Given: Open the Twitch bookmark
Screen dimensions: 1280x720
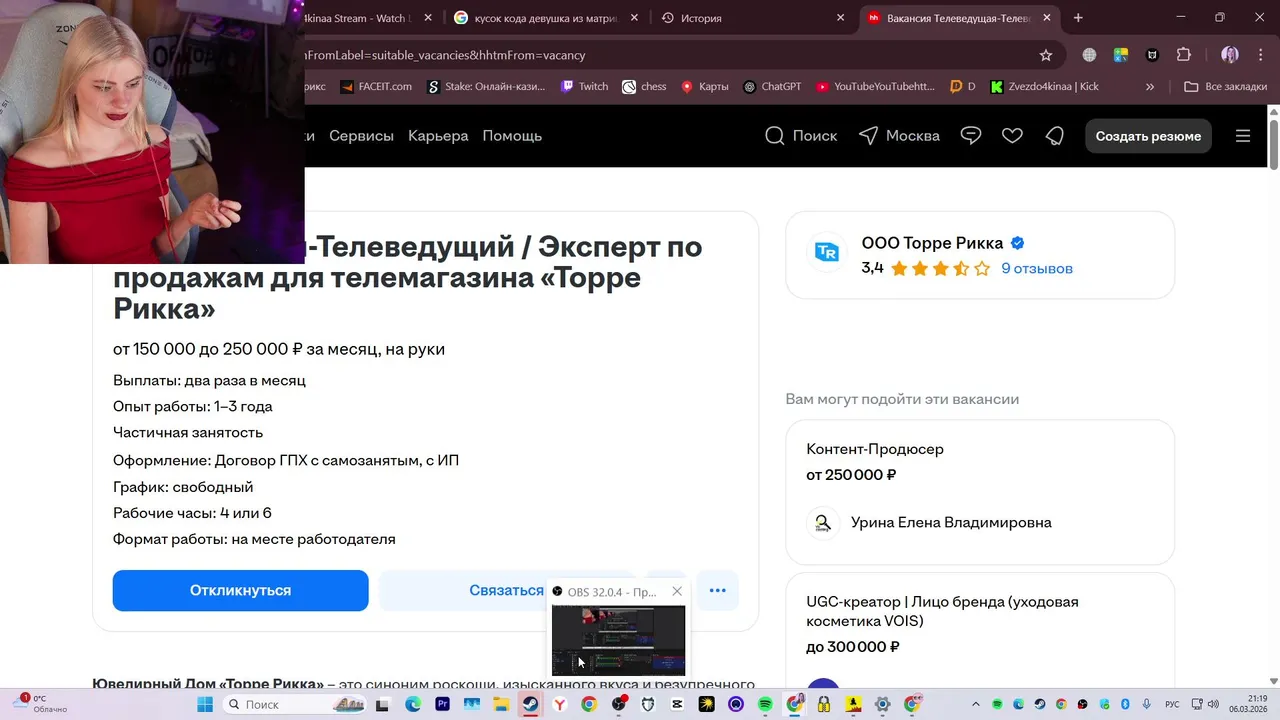Looking at the screenshot, I should pos(584,87).
